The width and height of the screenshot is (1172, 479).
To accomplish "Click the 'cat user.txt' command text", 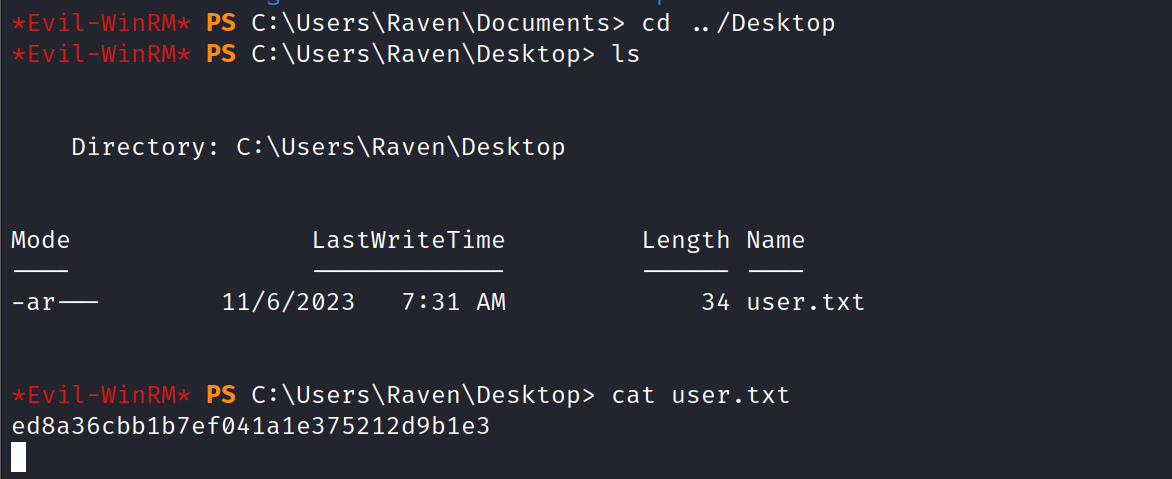I will coord(700,395).
